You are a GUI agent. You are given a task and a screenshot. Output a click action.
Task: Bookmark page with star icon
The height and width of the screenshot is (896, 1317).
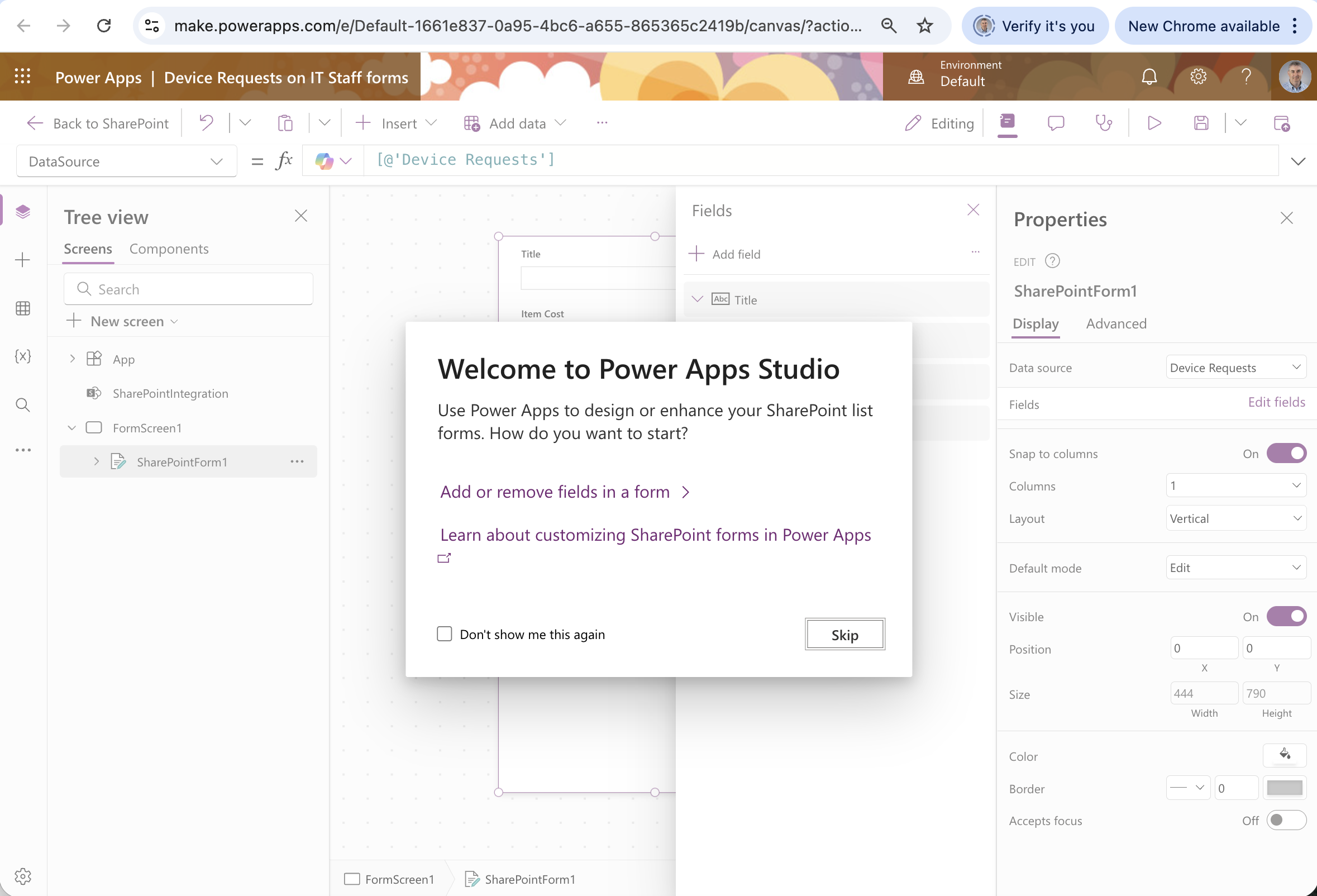point(925,26)
